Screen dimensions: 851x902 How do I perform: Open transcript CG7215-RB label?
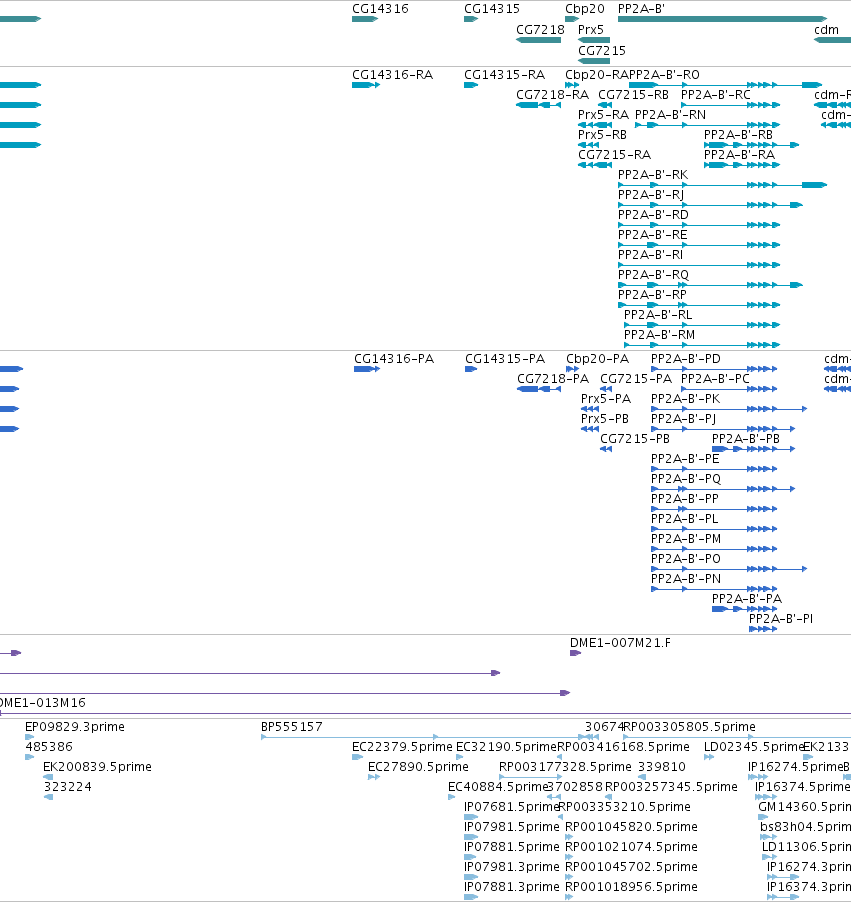tap(634, 95)
